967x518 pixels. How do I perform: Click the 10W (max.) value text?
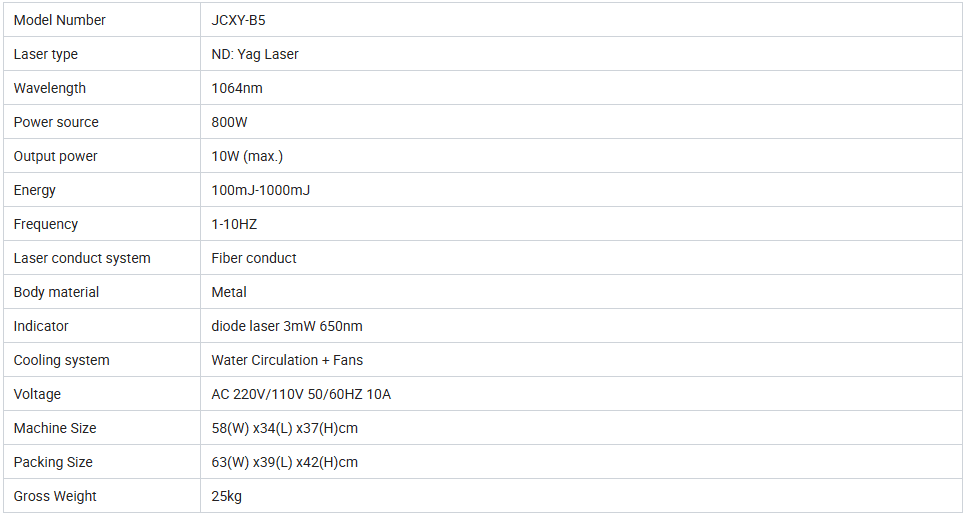247,156
